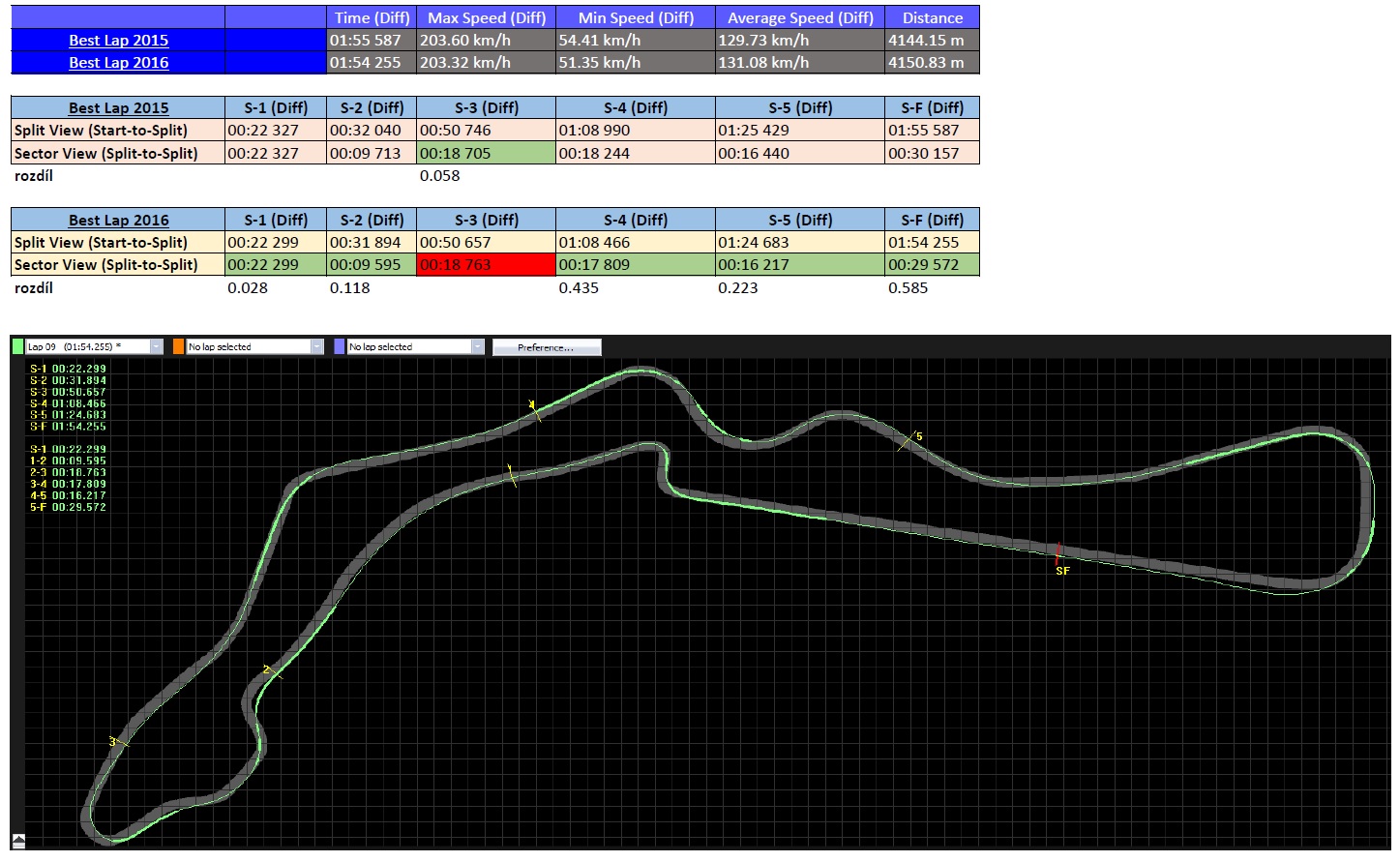This screenshot has height=862, width=1400.
Task: Click split marker 5 on the track map
Action: click(x=909, y=441)
